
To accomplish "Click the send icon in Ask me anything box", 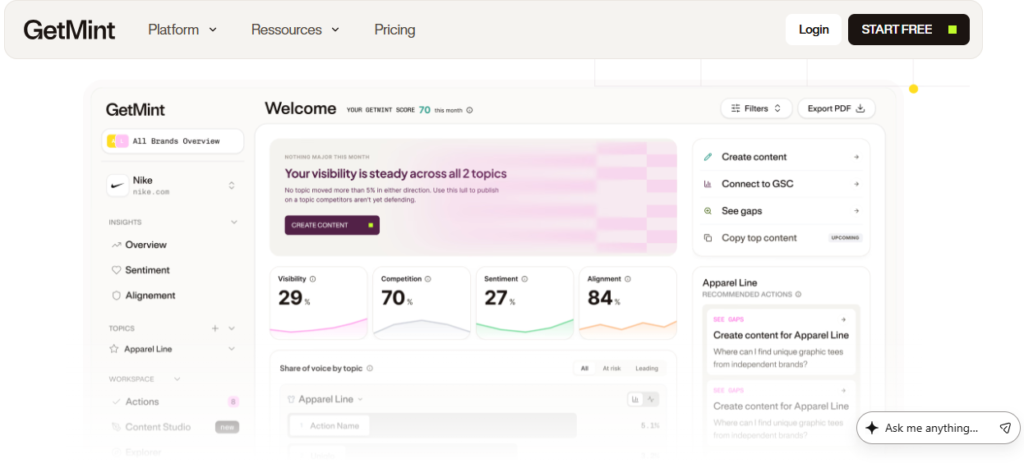I will [1005, 428].
